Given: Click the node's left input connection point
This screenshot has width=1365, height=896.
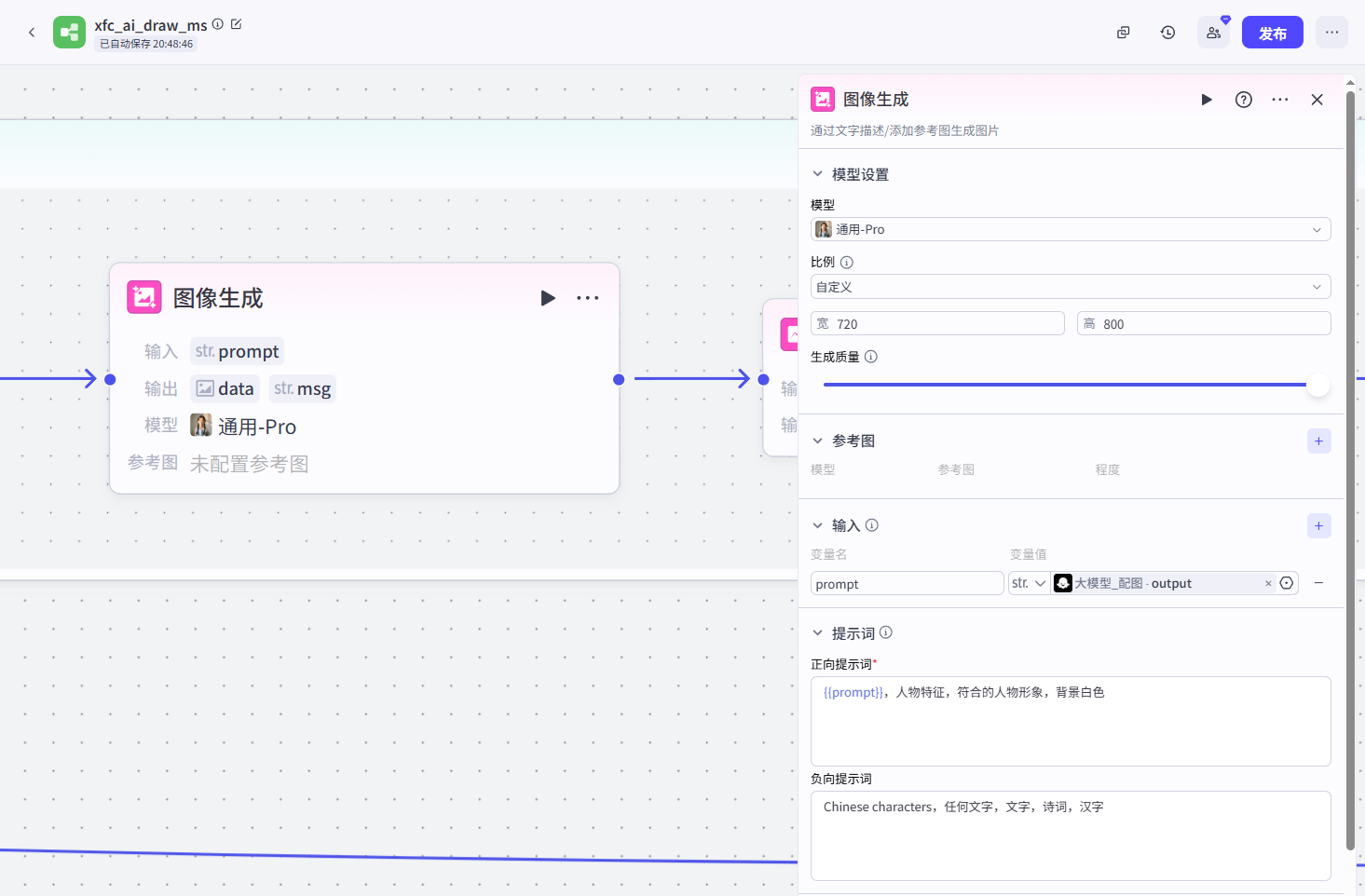Looking at the screenshot, I should [110, 379].
